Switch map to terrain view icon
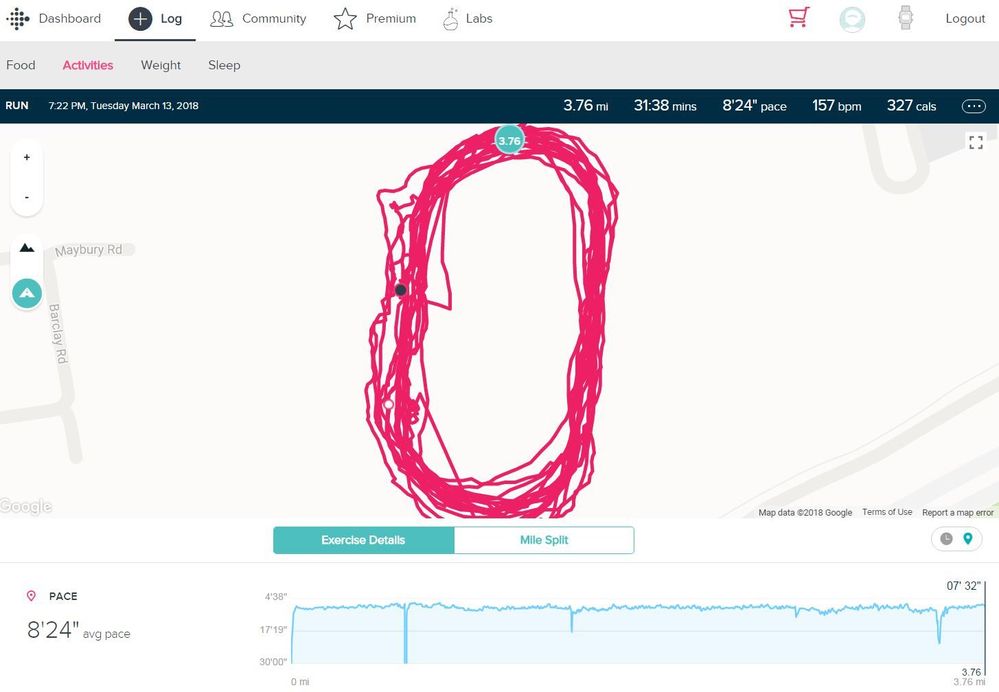Screen dimensions: 999x692 (26, 248)
